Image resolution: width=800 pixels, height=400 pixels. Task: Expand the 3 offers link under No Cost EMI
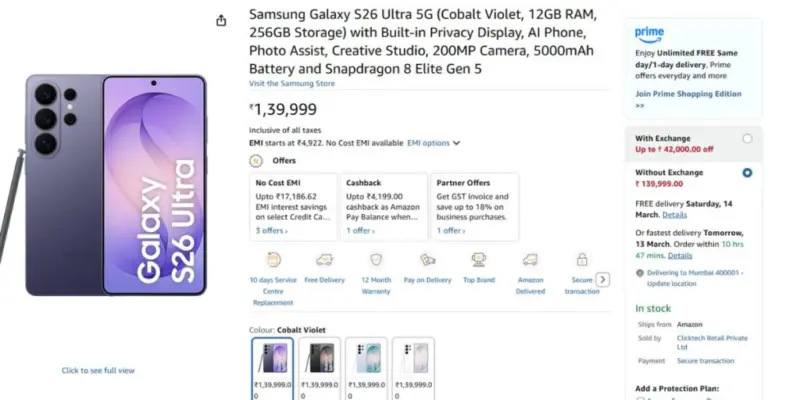click(x=271, y=230)
